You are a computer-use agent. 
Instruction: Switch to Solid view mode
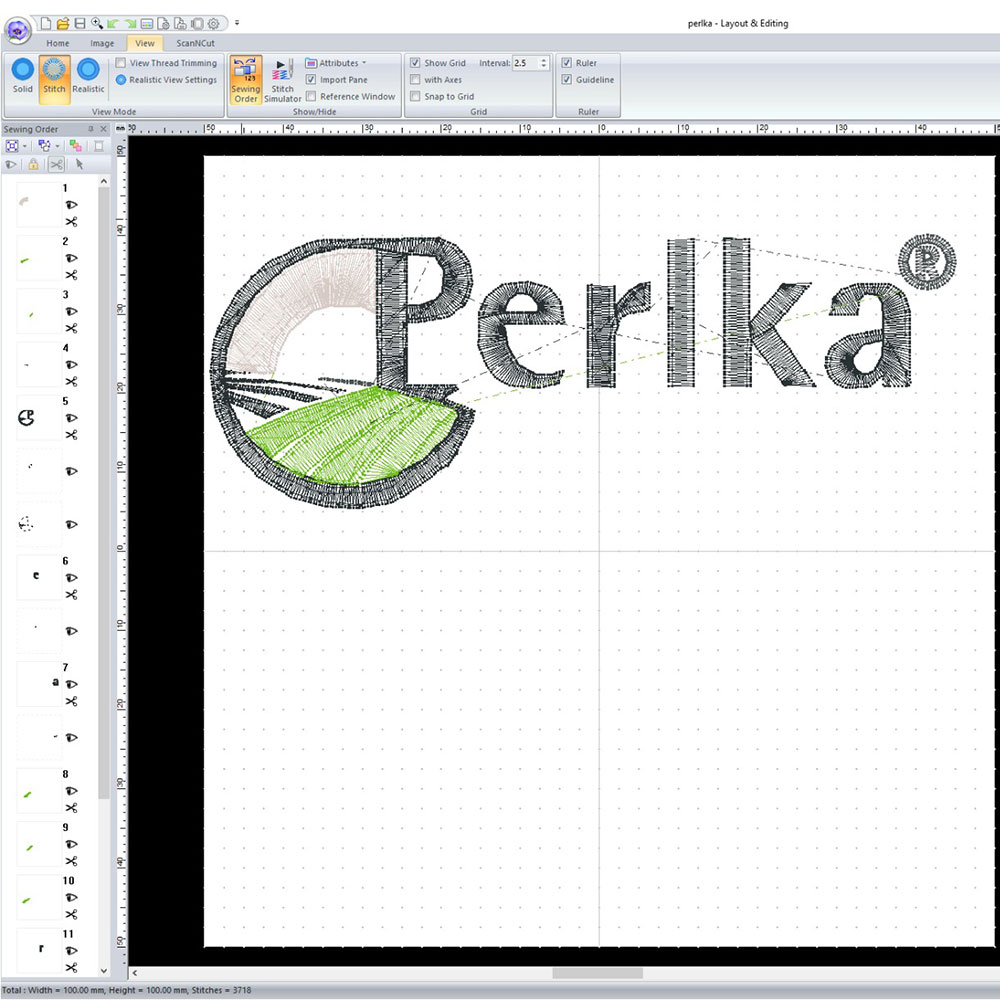tap(22, 76)
